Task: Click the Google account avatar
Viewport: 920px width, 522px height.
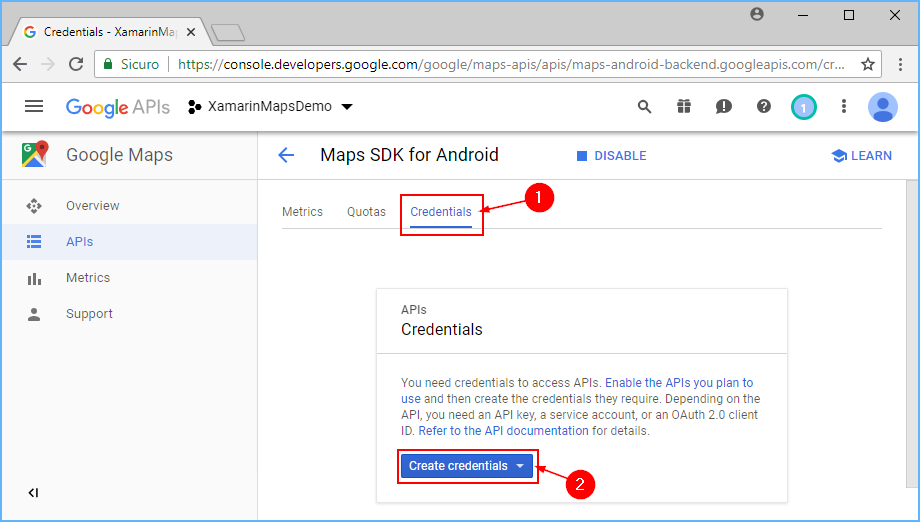Action: click(882, 107)
